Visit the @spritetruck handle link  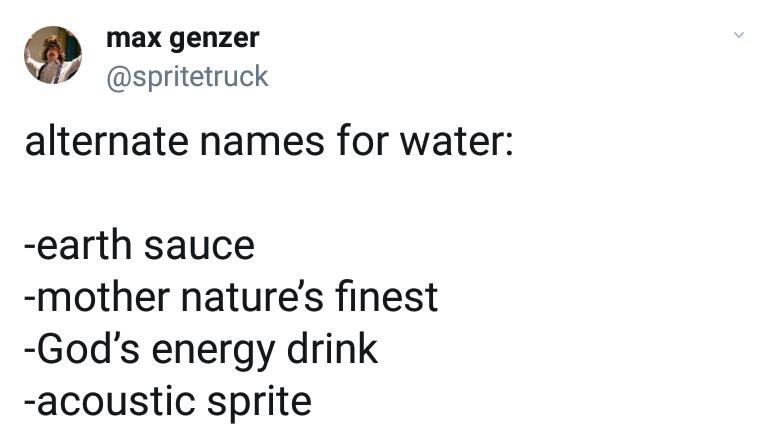[x=187, y=76]
